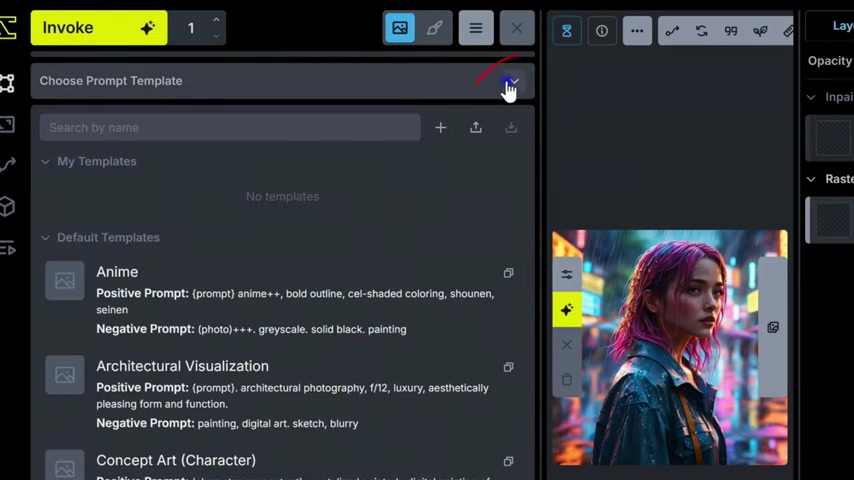Open the Workflows tab in left sidebar
The height and width of the screenshot is (480, 854).
8,165
